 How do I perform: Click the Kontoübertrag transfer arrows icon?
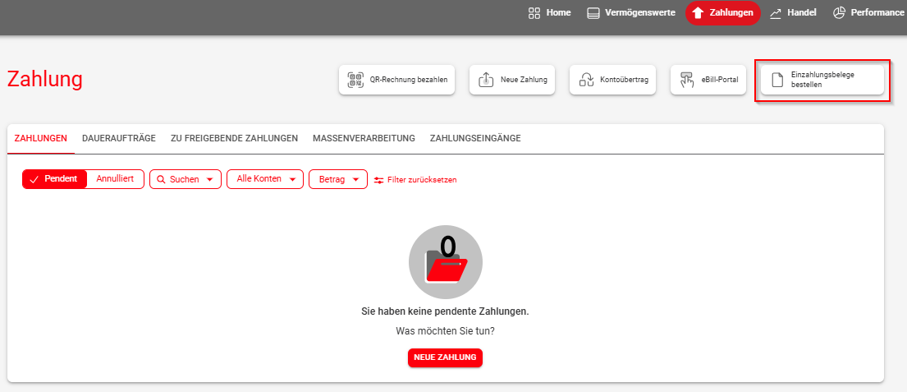(x=587, y=80)
